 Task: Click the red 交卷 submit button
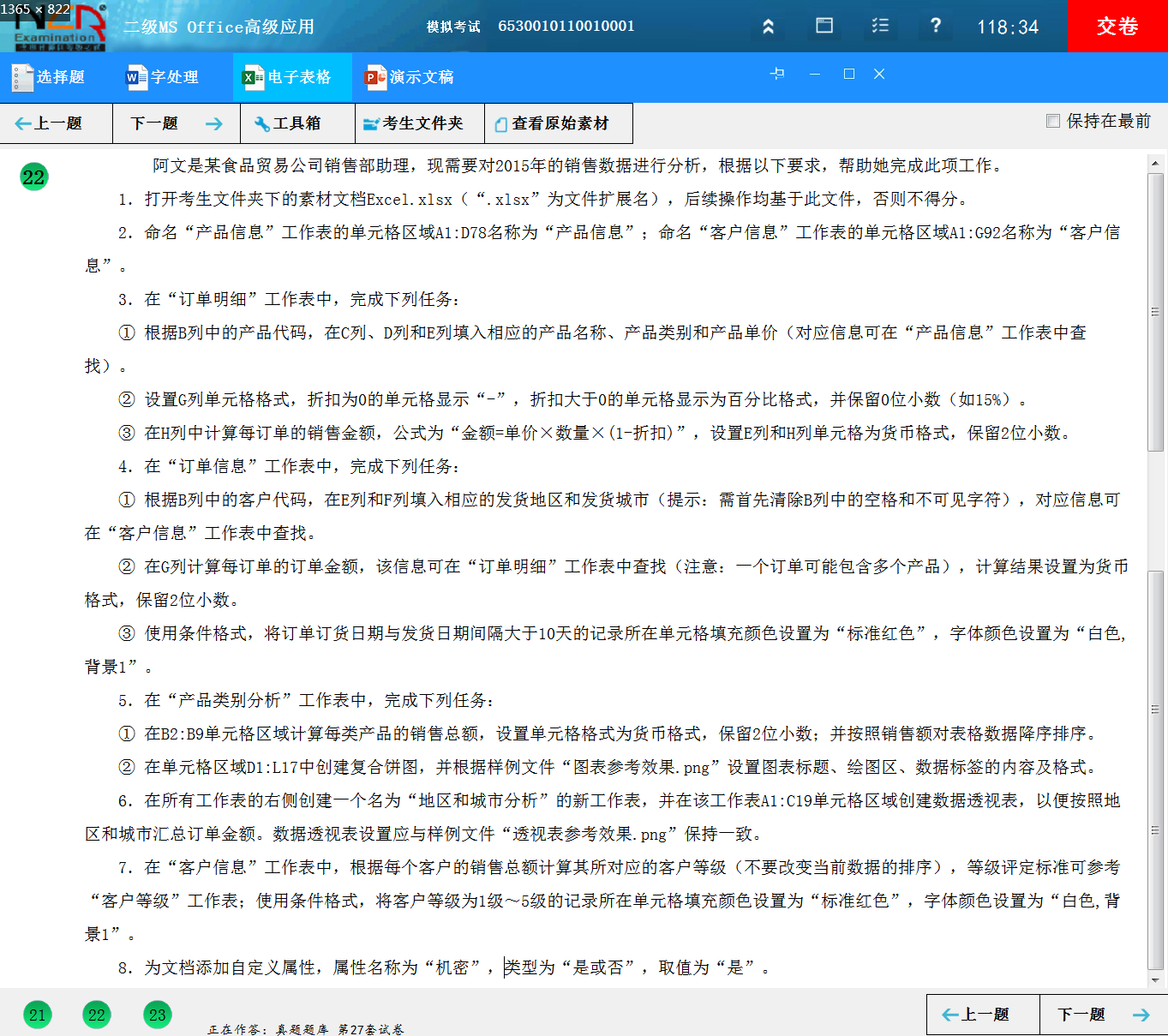click(1115, 26)
